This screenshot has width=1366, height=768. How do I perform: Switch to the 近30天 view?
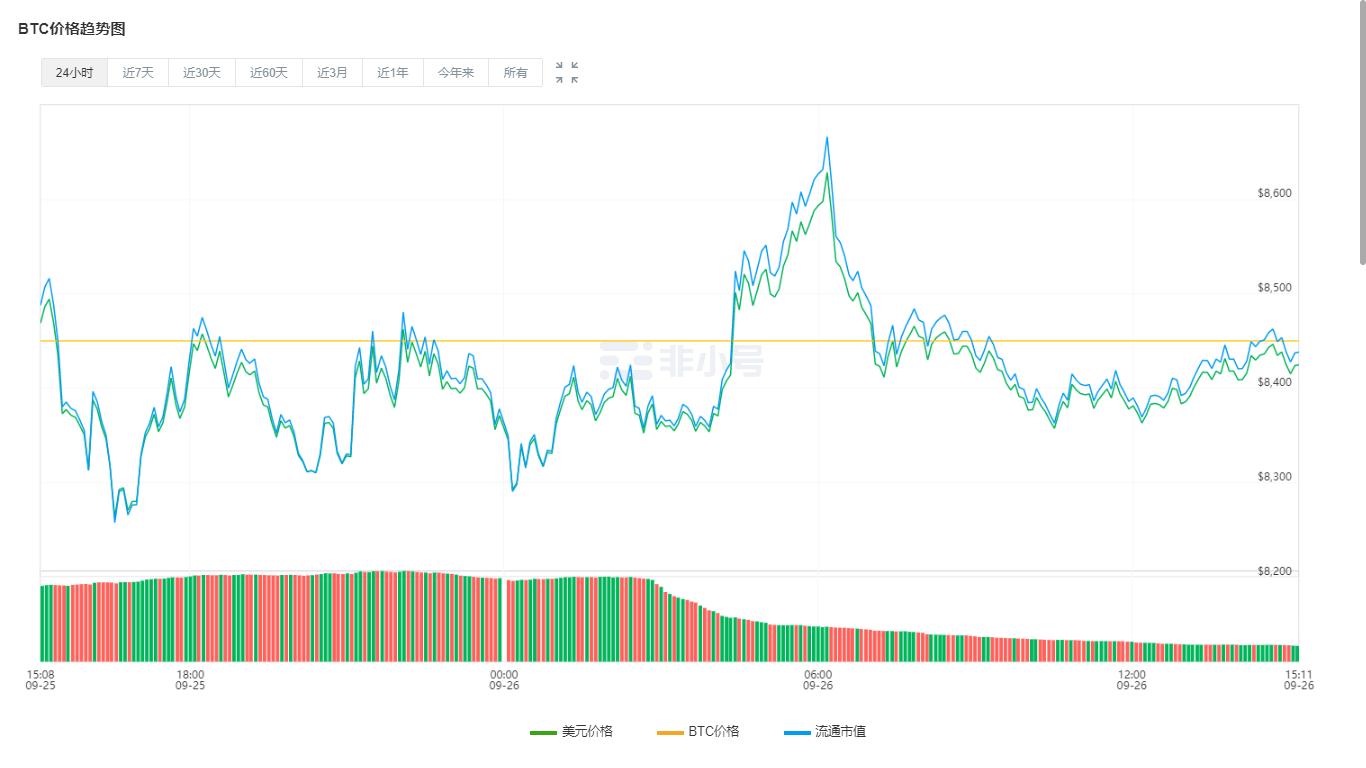201,72
